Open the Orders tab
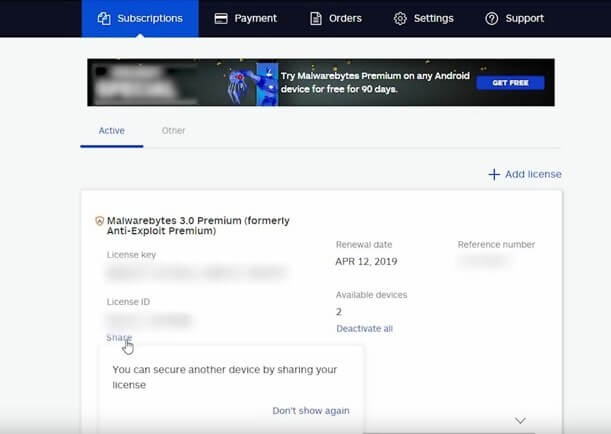The width and height of the screenshot is (611, 434). click(336, 18)
